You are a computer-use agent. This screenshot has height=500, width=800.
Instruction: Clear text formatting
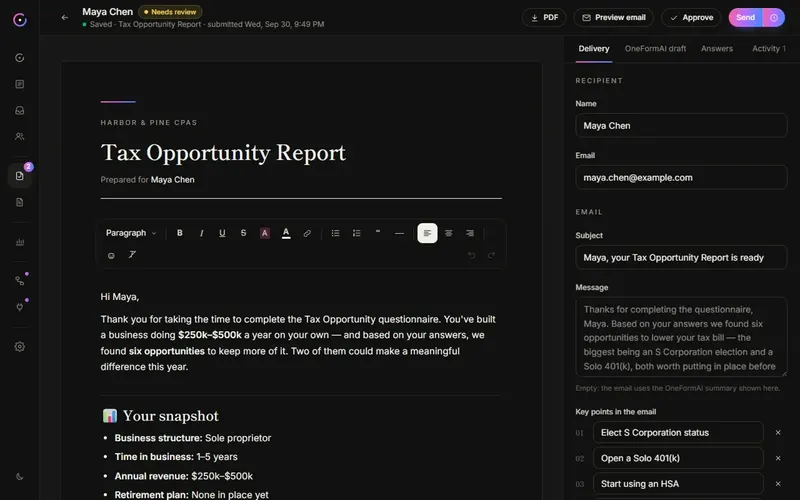tap(132, 255)
